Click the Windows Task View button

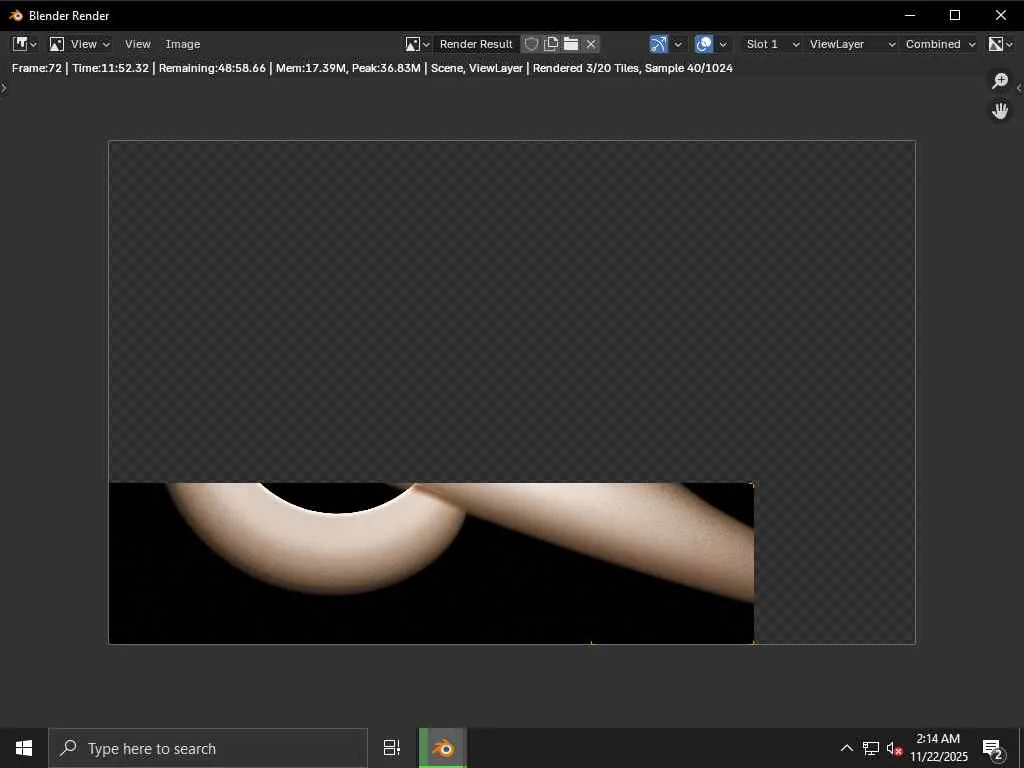click(392, 748)
